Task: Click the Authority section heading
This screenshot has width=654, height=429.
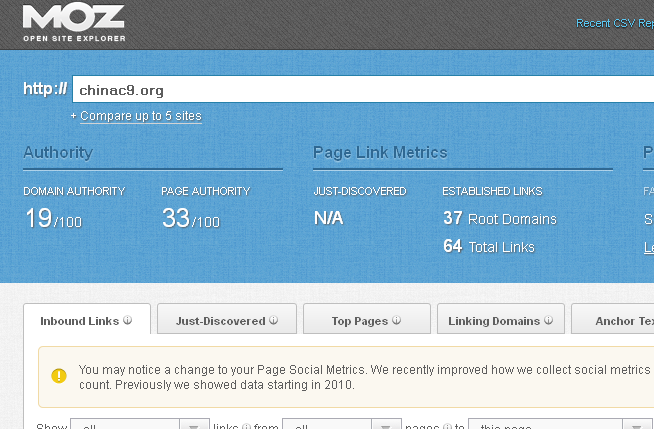Action: [x=58, y=153]
